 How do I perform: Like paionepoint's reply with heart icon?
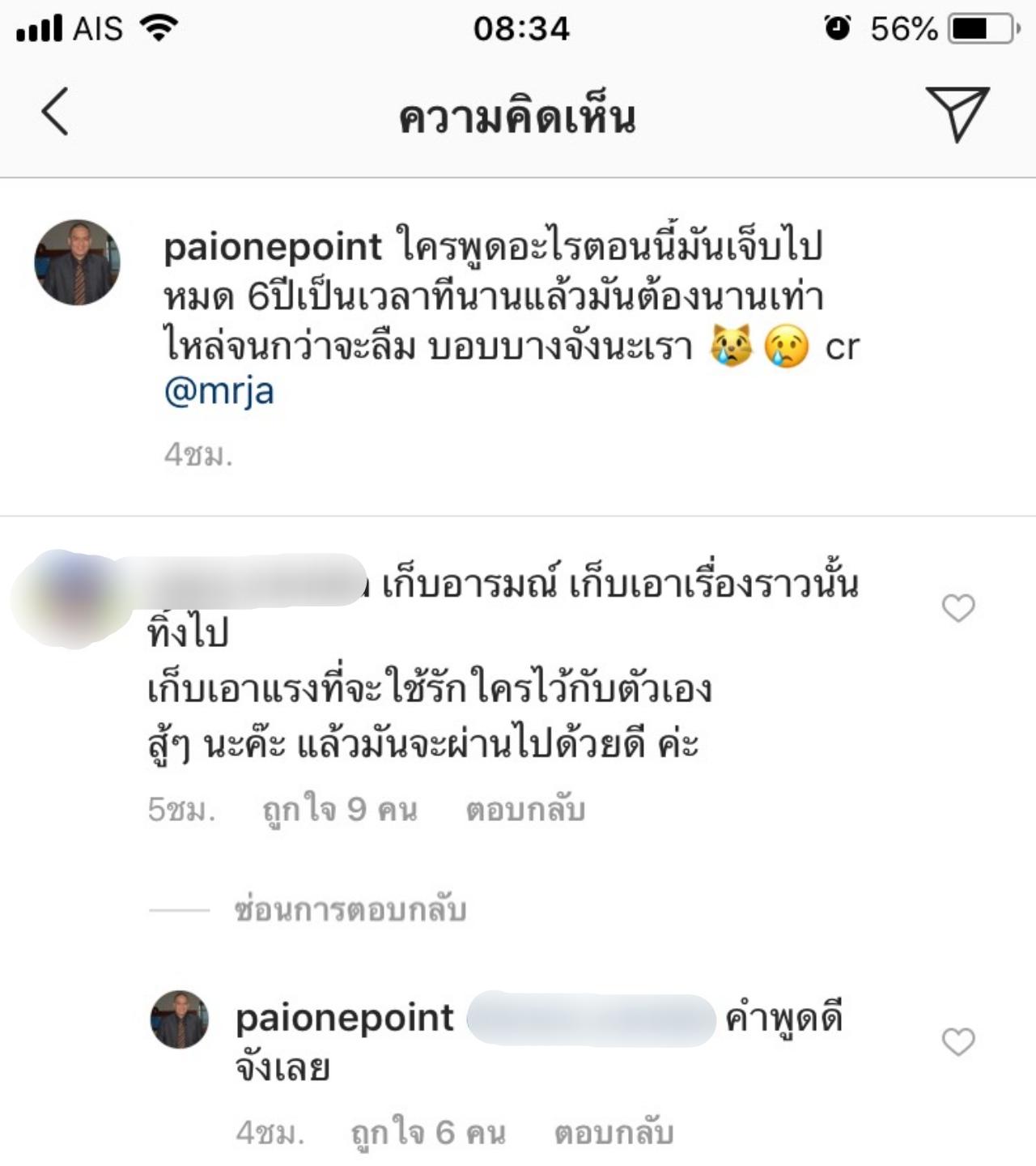[958, 1042]
